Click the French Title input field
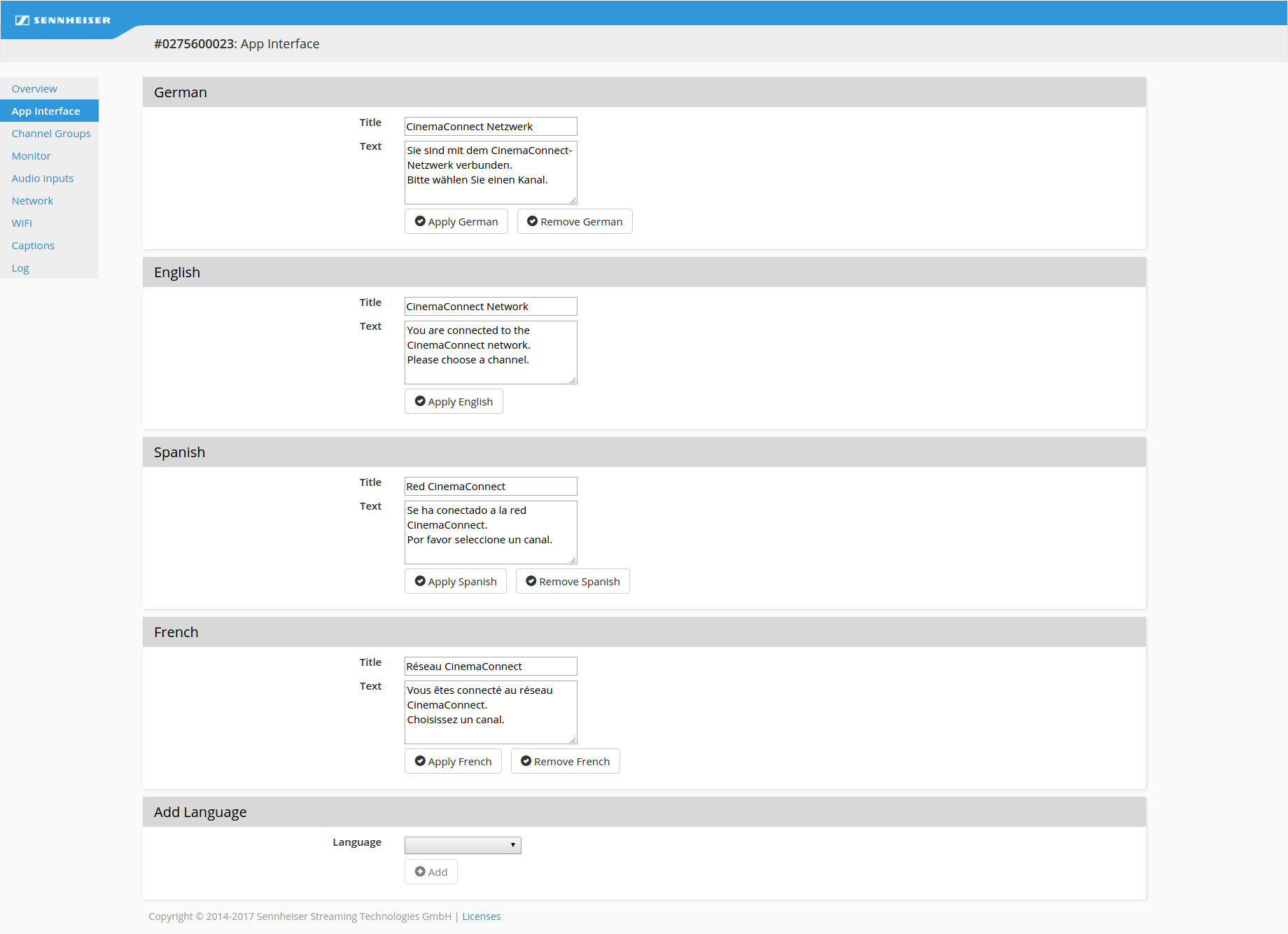 [x=490, y=667]
